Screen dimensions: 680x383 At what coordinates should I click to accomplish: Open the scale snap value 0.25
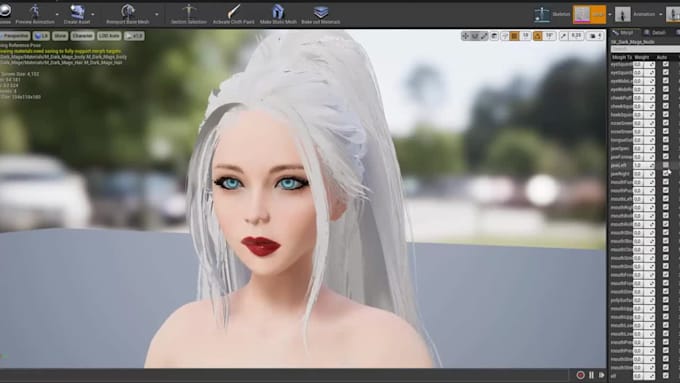[576, 36]
